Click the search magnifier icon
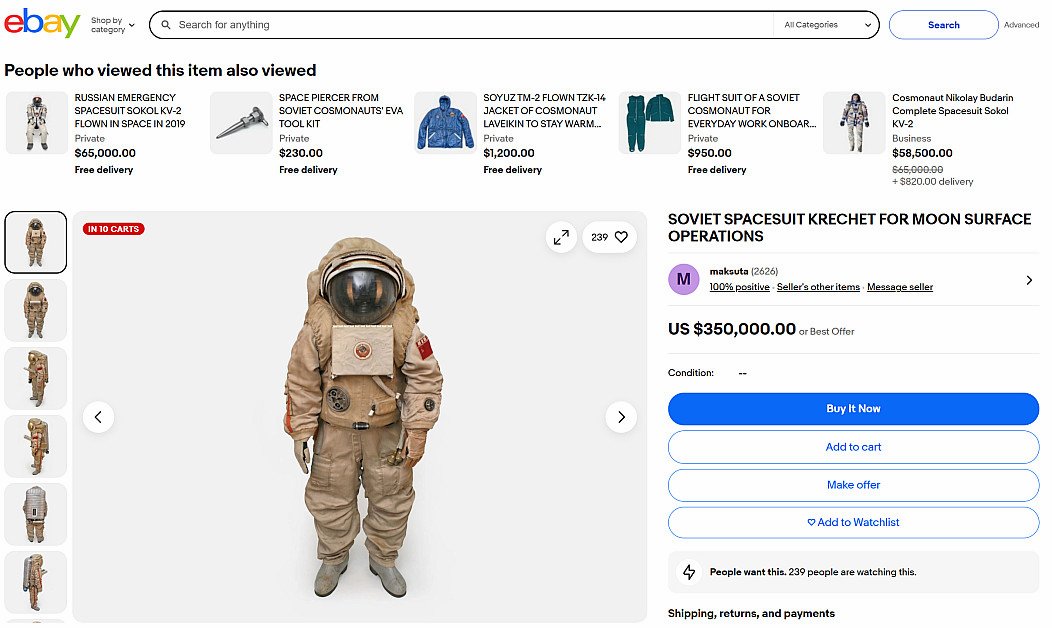This screenshot has width=1052, height=628. click(166, 25)
